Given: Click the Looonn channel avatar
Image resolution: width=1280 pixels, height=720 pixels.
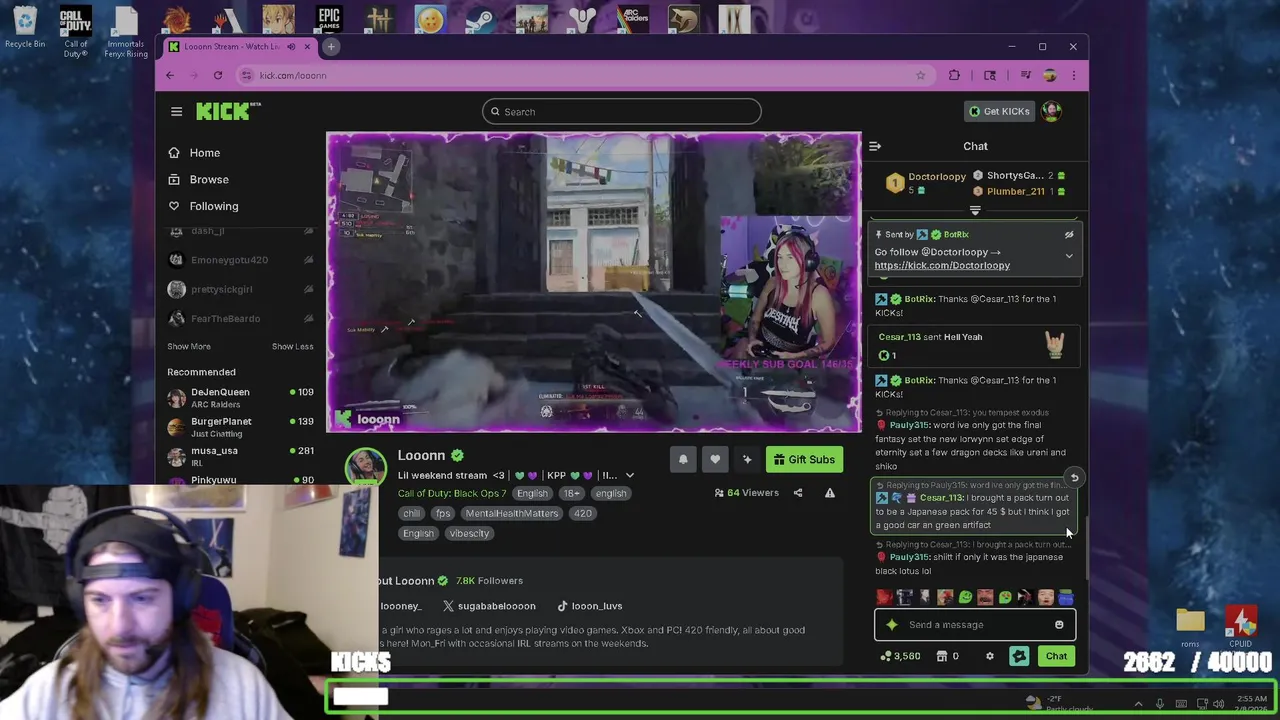Looking at the screenshot, I should 366,468.
